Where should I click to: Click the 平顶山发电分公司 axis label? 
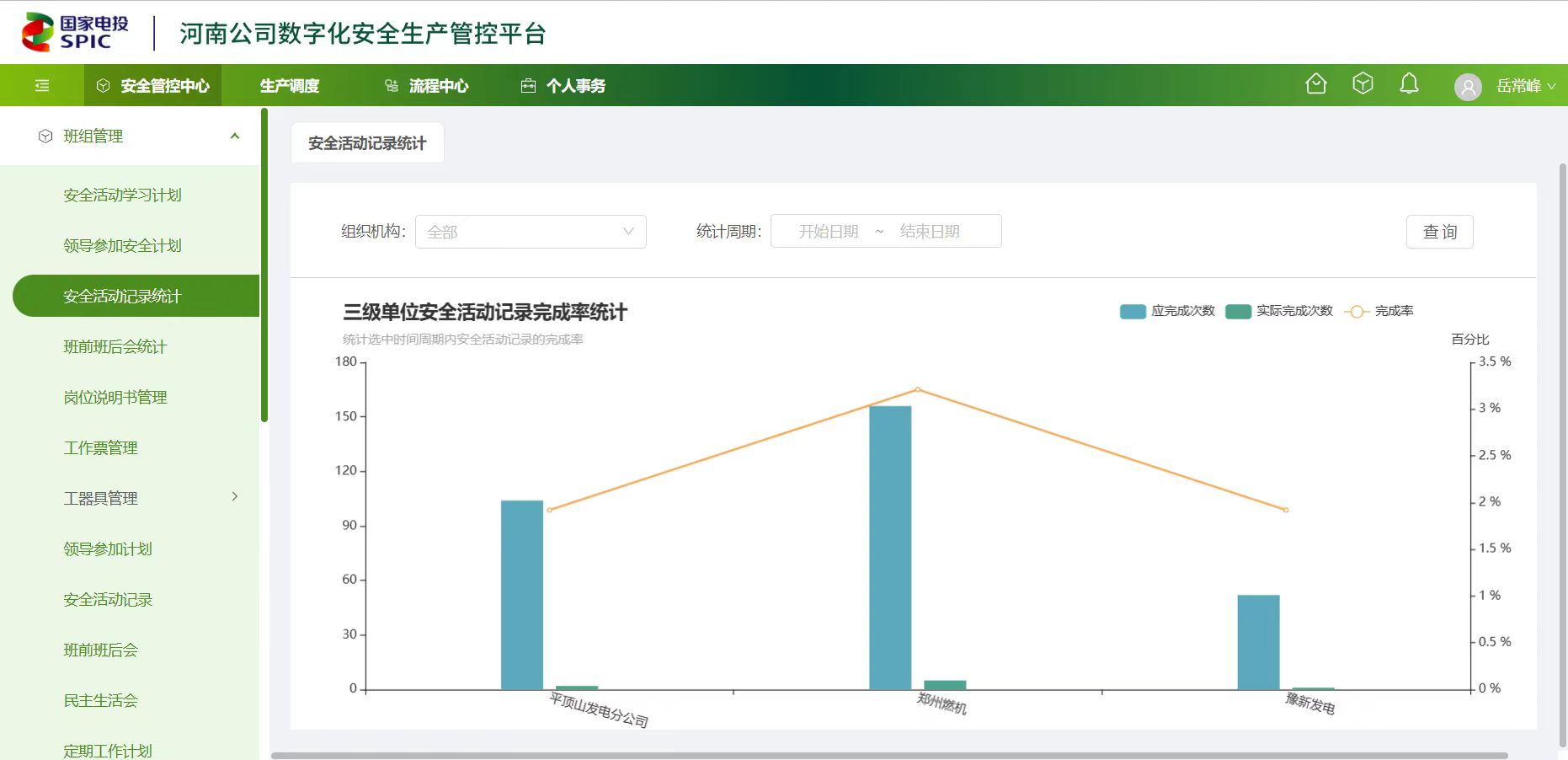599,709
